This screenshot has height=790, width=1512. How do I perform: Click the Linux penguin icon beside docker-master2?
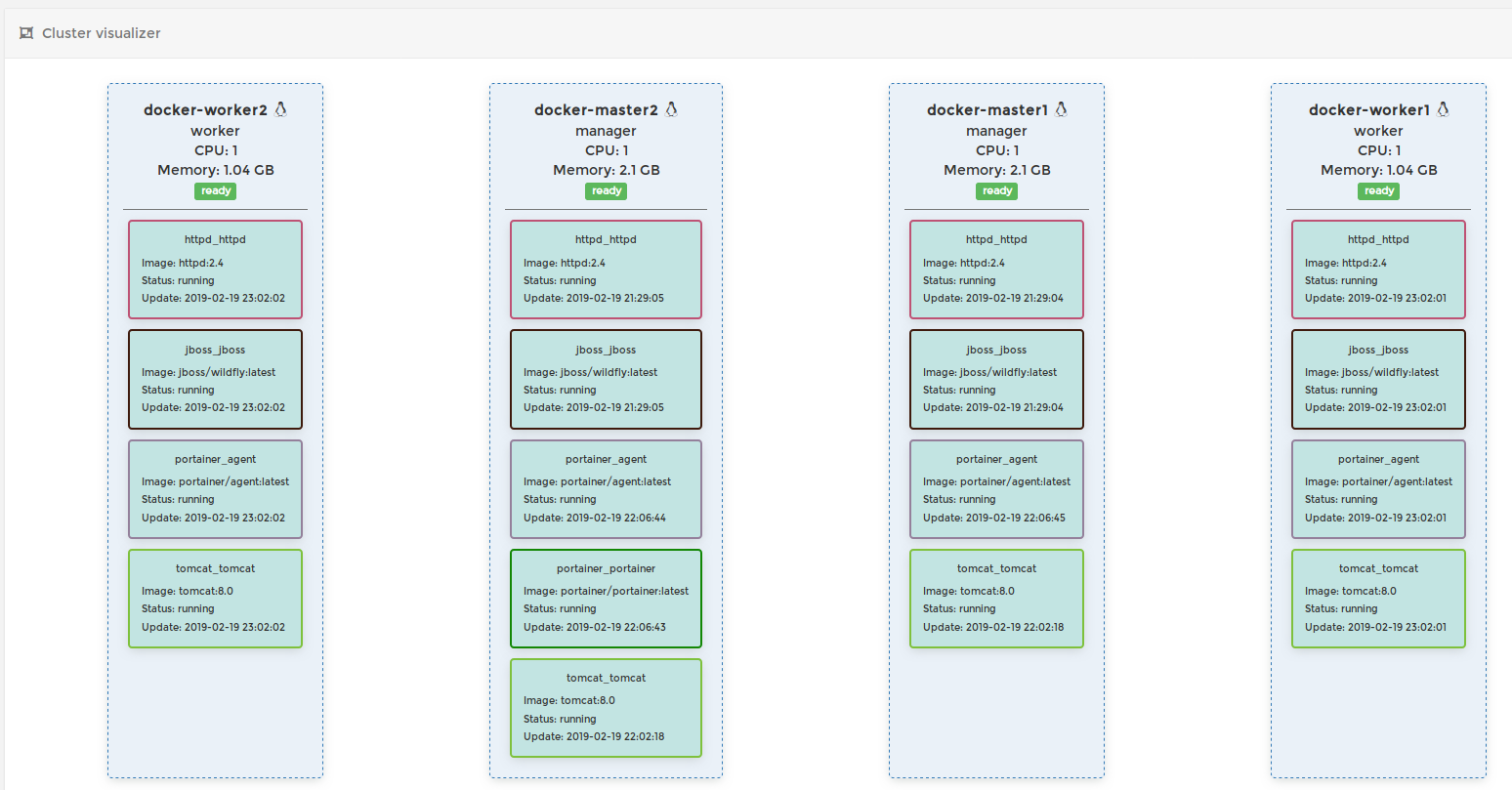coord(671,109)
